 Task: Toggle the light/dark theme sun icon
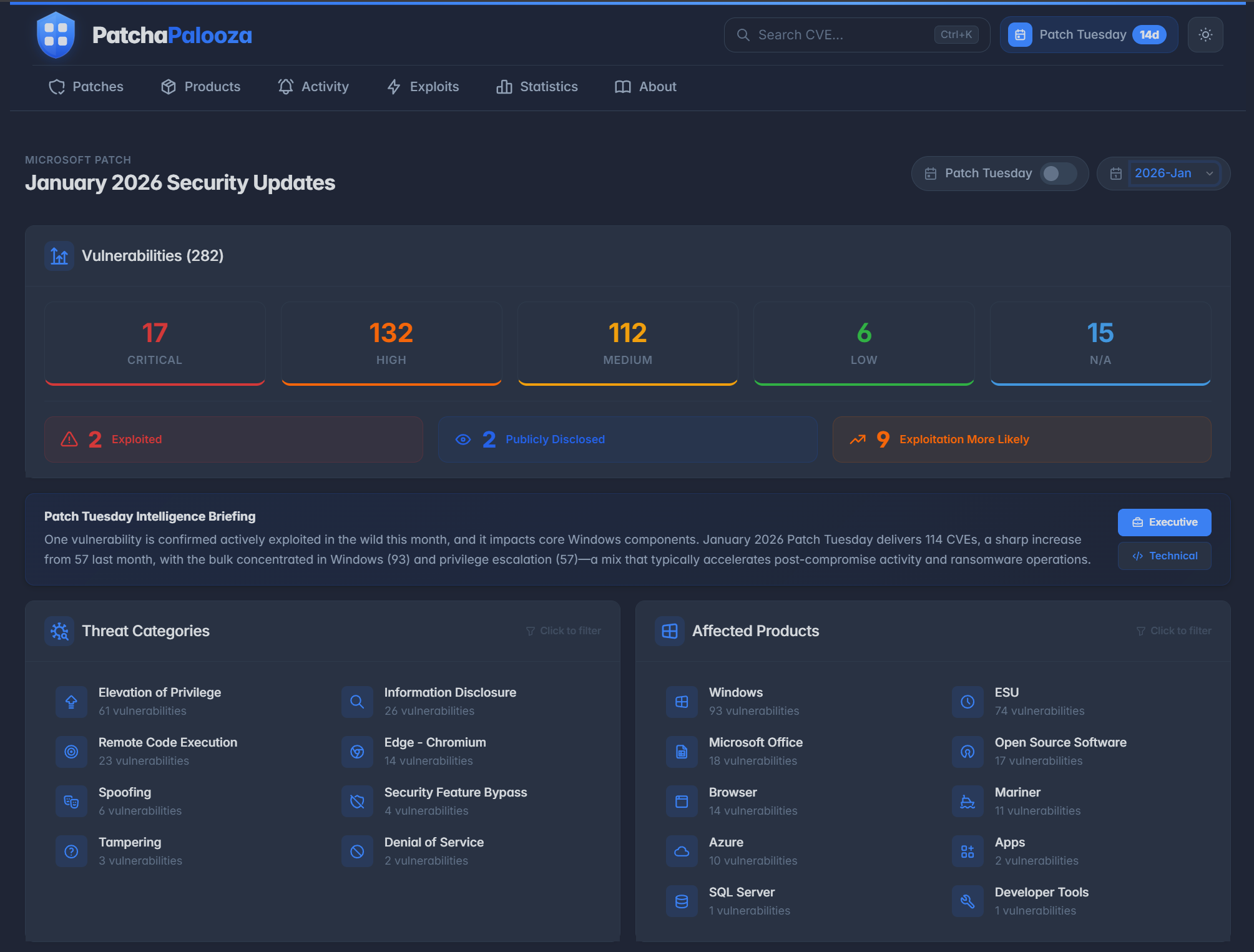coord(1205,35)
